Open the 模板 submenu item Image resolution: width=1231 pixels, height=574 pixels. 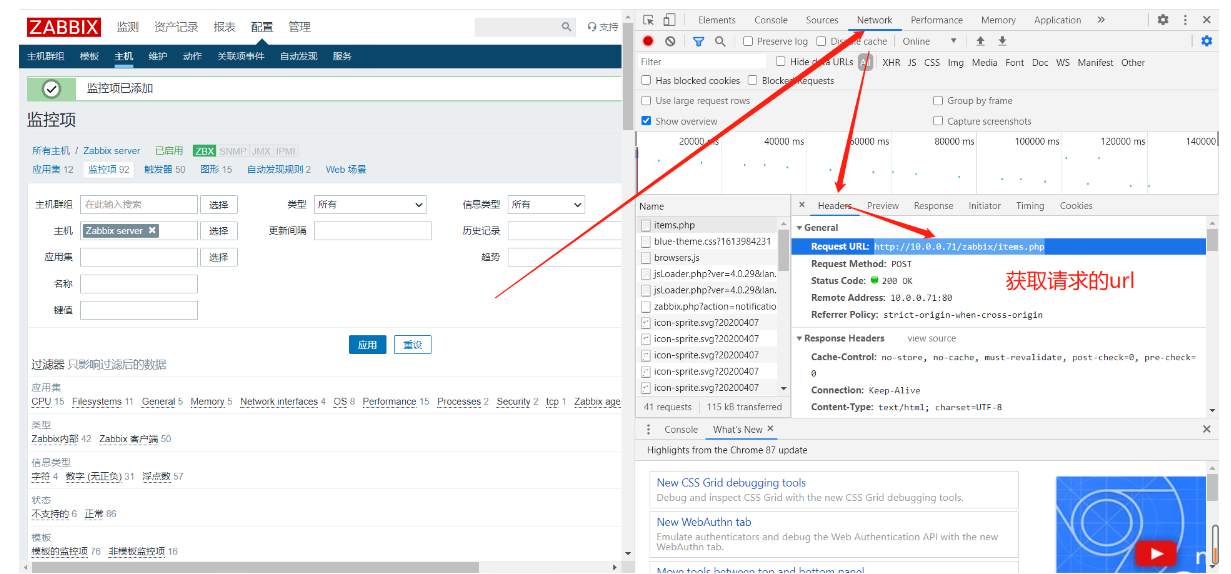pos(89,56)
